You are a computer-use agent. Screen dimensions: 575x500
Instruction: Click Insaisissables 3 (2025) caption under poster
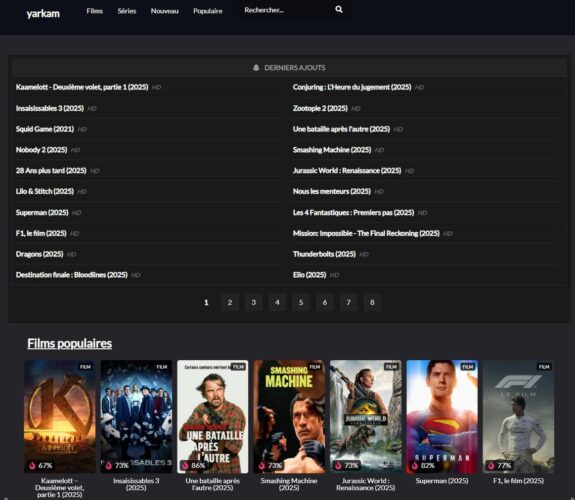136,484
